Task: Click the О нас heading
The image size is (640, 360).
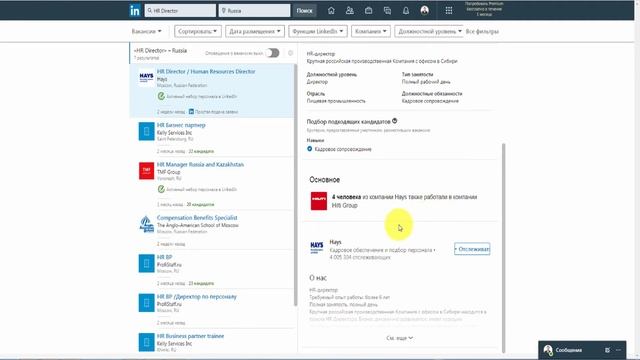Action: [x=318, y=278]
